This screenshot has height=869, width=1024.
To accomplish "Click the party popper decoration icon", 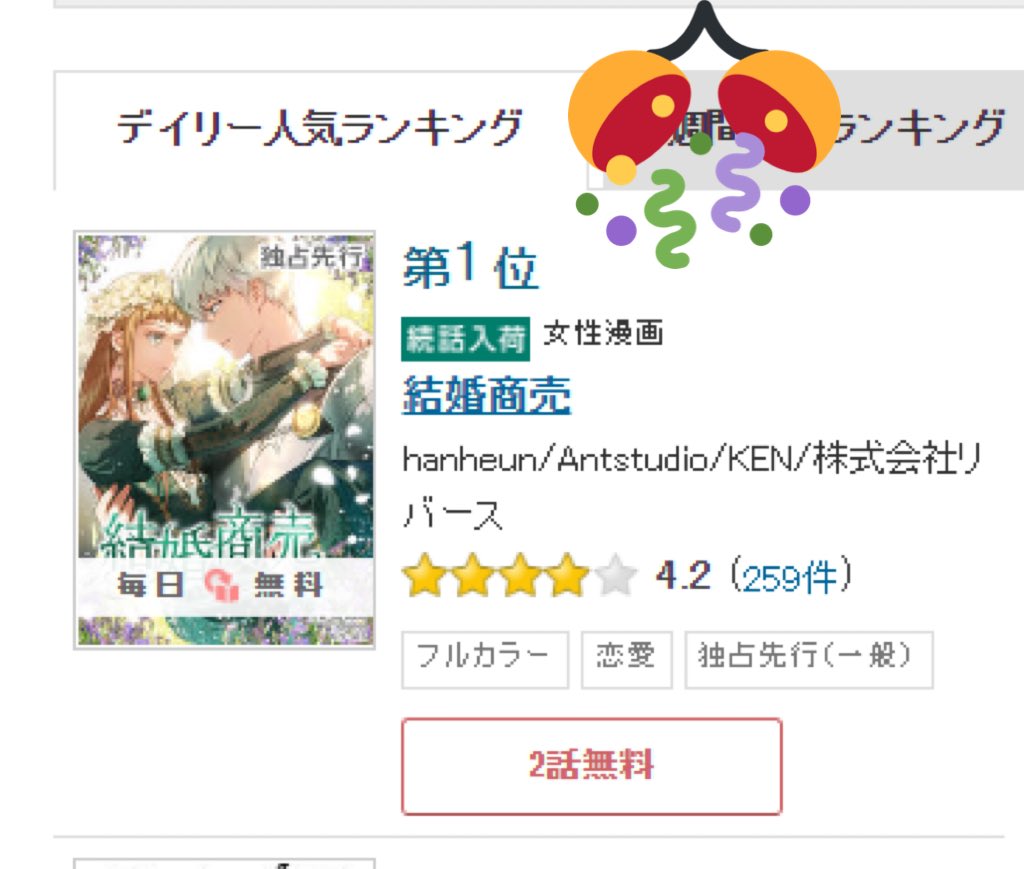I will (x=704, y=137).
